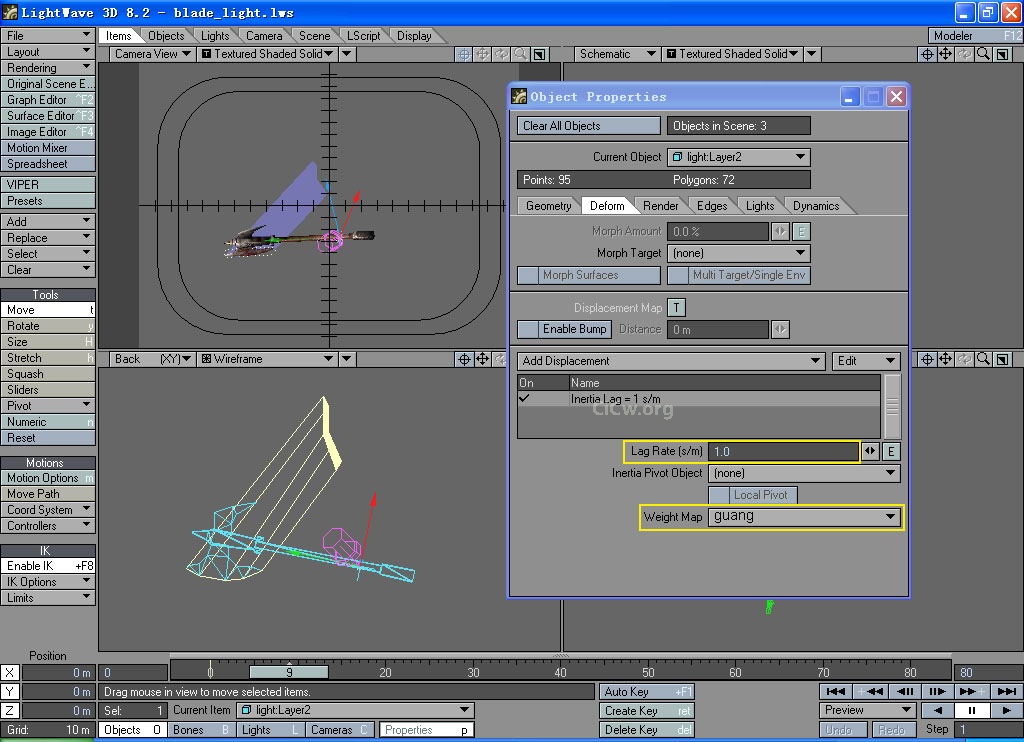Click Clear All Objects button
Screen dimensions: 1024x742
(x=589, y=125)
